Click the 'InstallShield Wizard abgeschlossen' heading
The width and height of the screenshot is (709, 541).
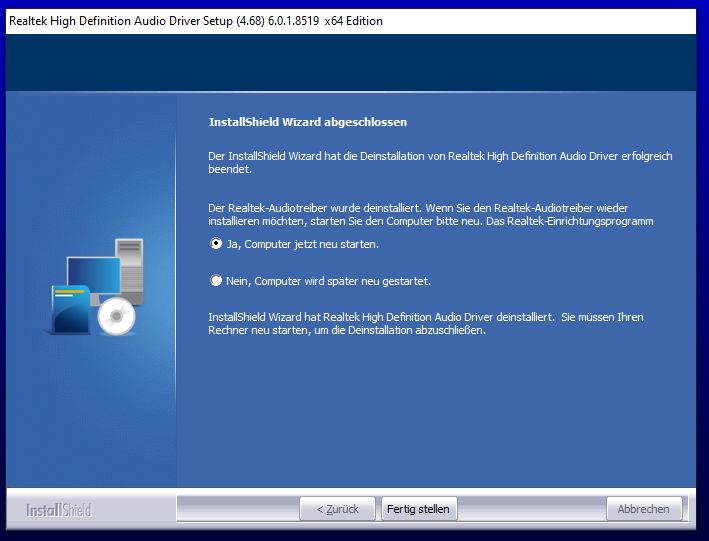[307, 122]
